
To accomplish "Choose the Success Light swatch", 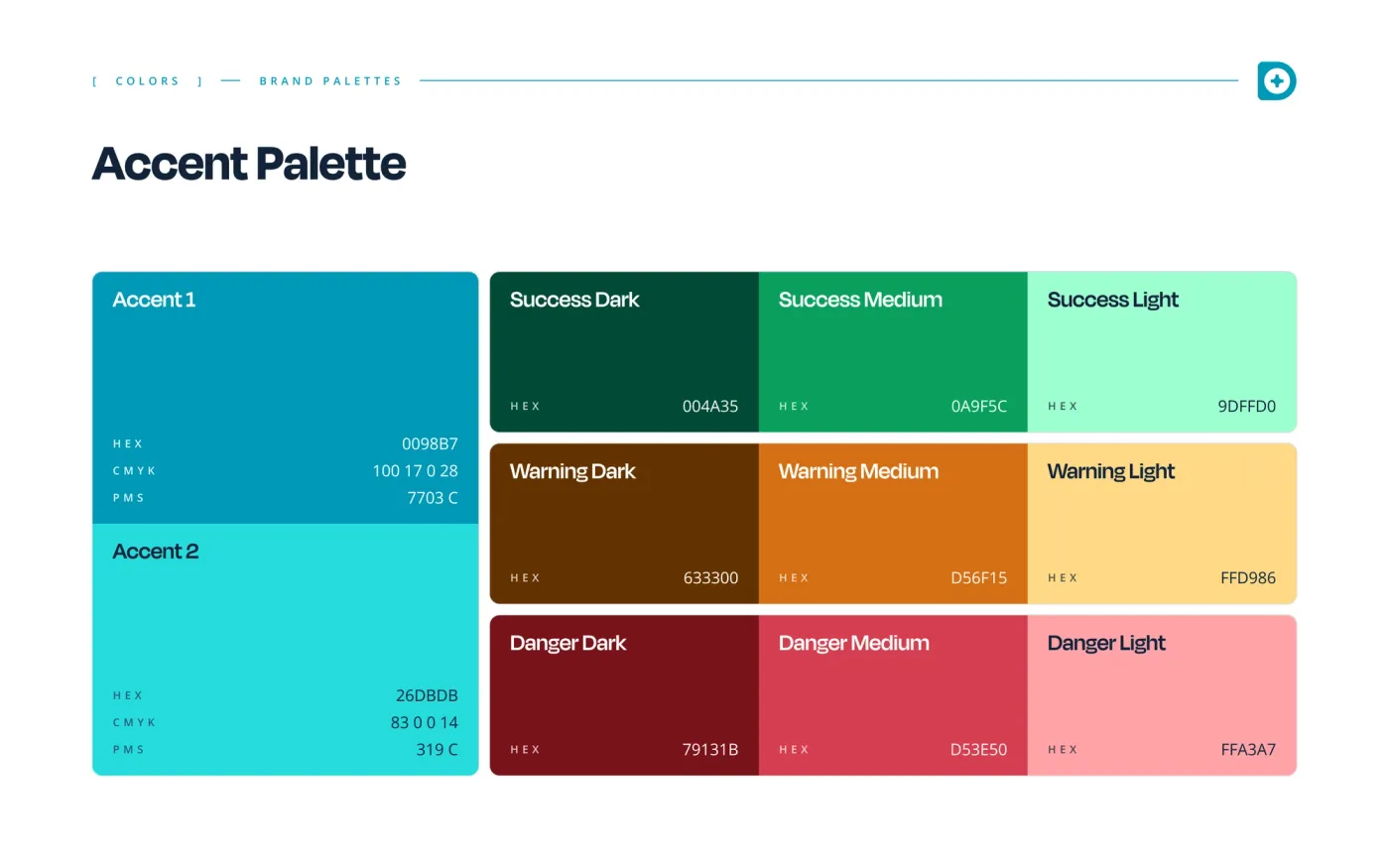I will (x=1162, y=352).
